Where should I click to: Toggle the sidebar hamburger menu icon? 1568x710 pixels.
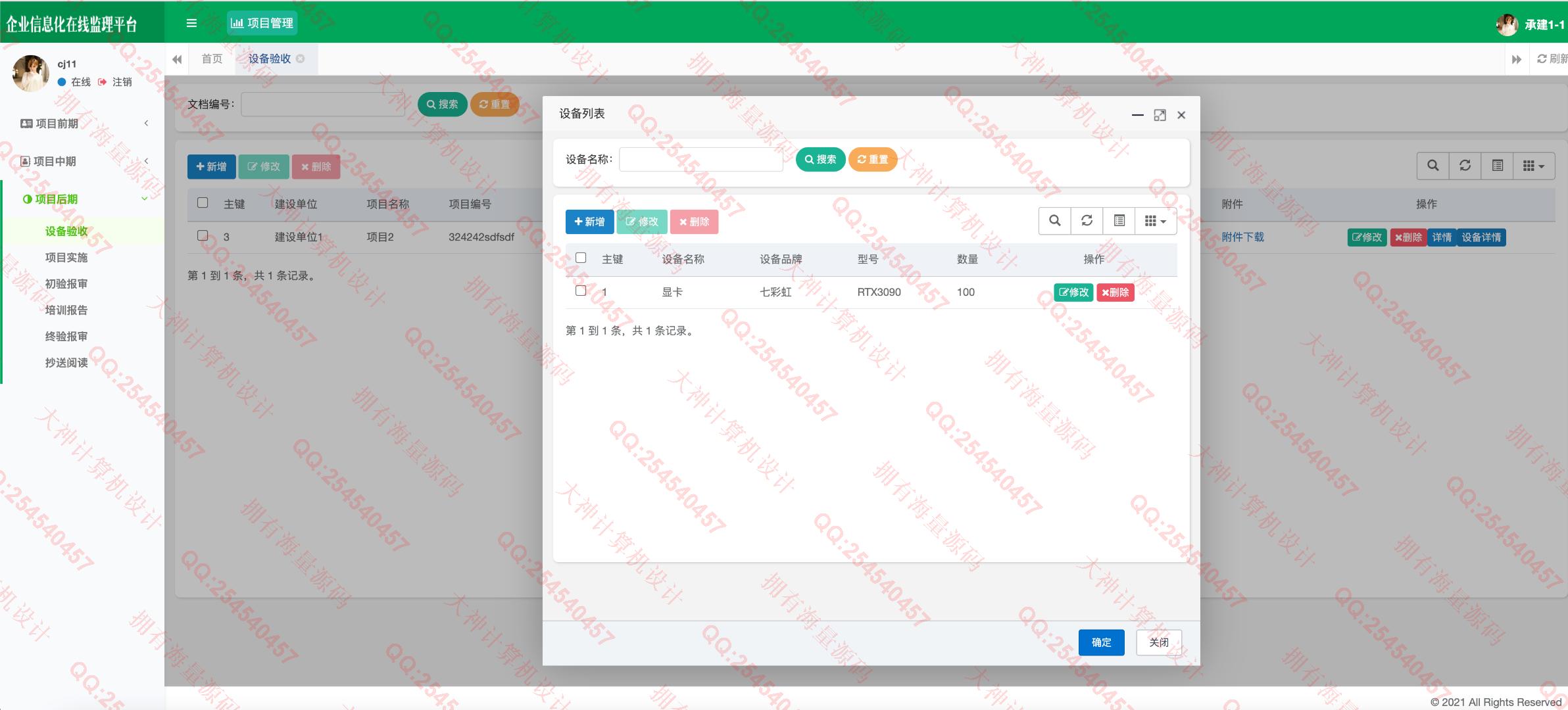click(x=191, y=23)
